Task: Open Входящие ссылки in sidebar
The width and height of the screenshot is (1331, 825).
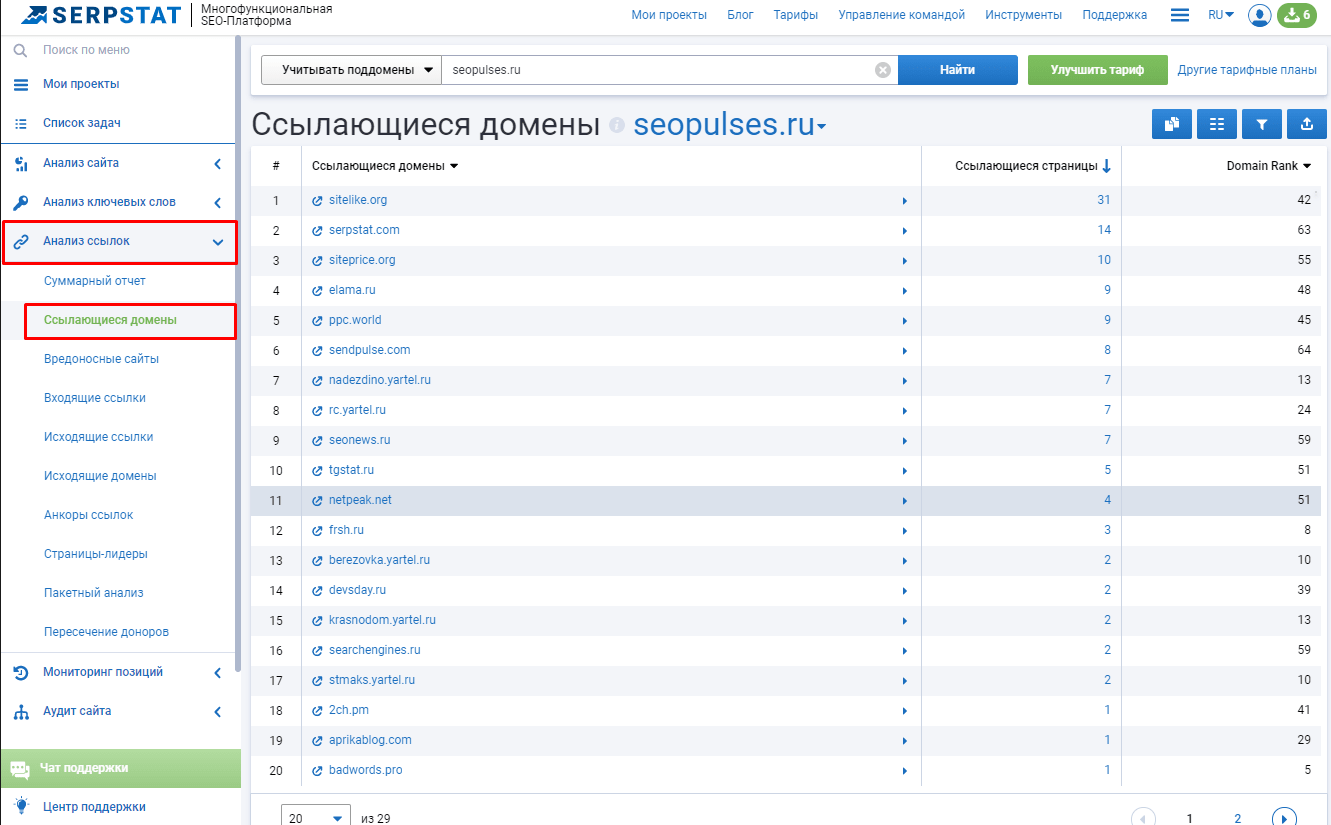Action: tap(95, 398)
